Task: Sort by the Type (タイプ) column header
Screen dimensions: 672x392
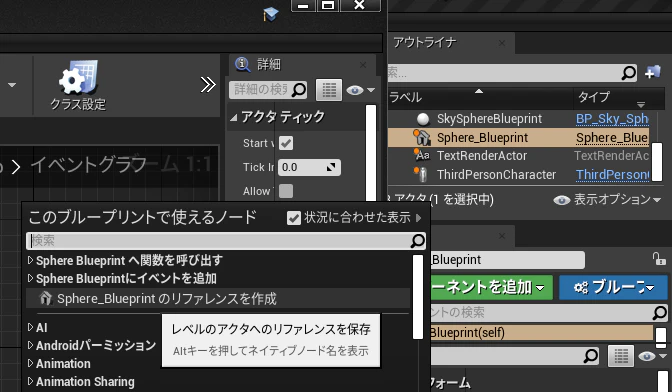Action: point(594,97)
